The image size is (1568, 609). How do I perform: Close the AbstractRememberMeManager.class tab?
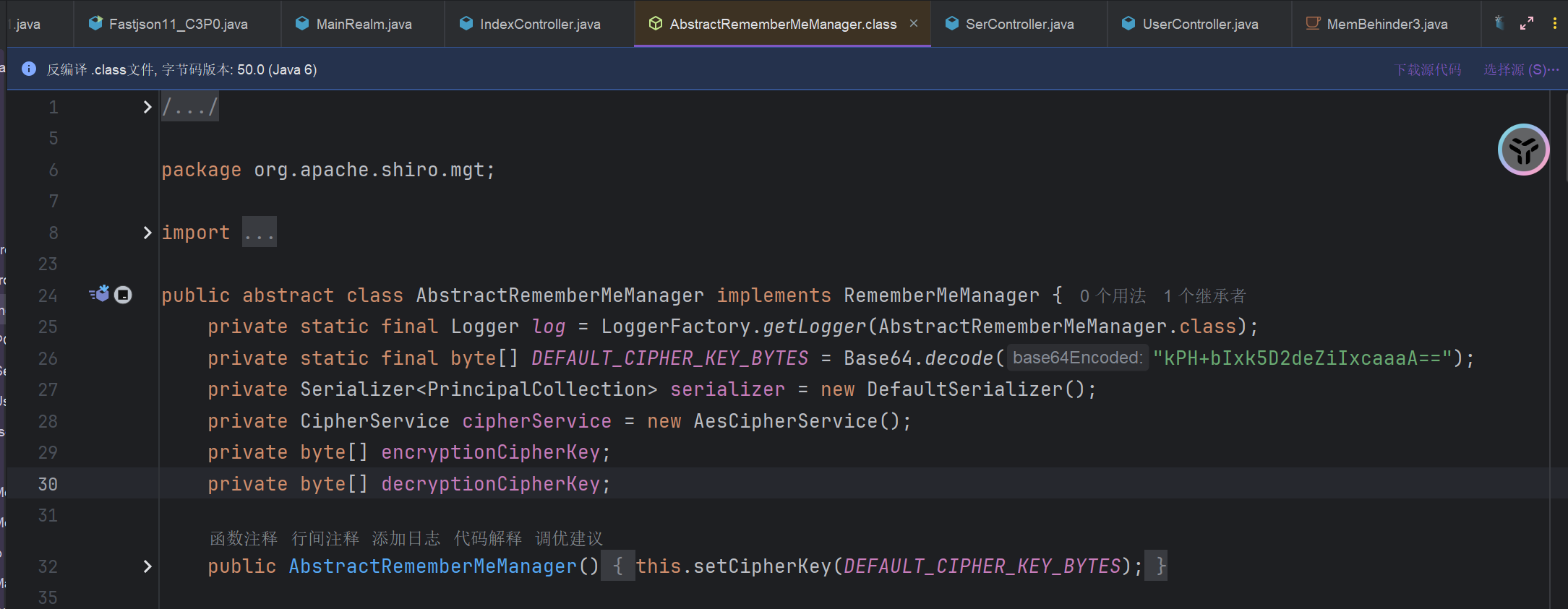click(x=914, y=23)
